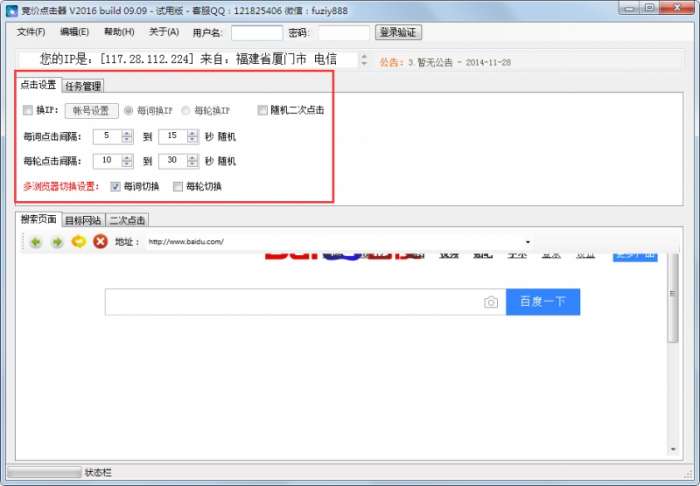Click up arrow beside the IP info box
The width and height of the screenshot is (700, 486).
[x=364, y=56]
